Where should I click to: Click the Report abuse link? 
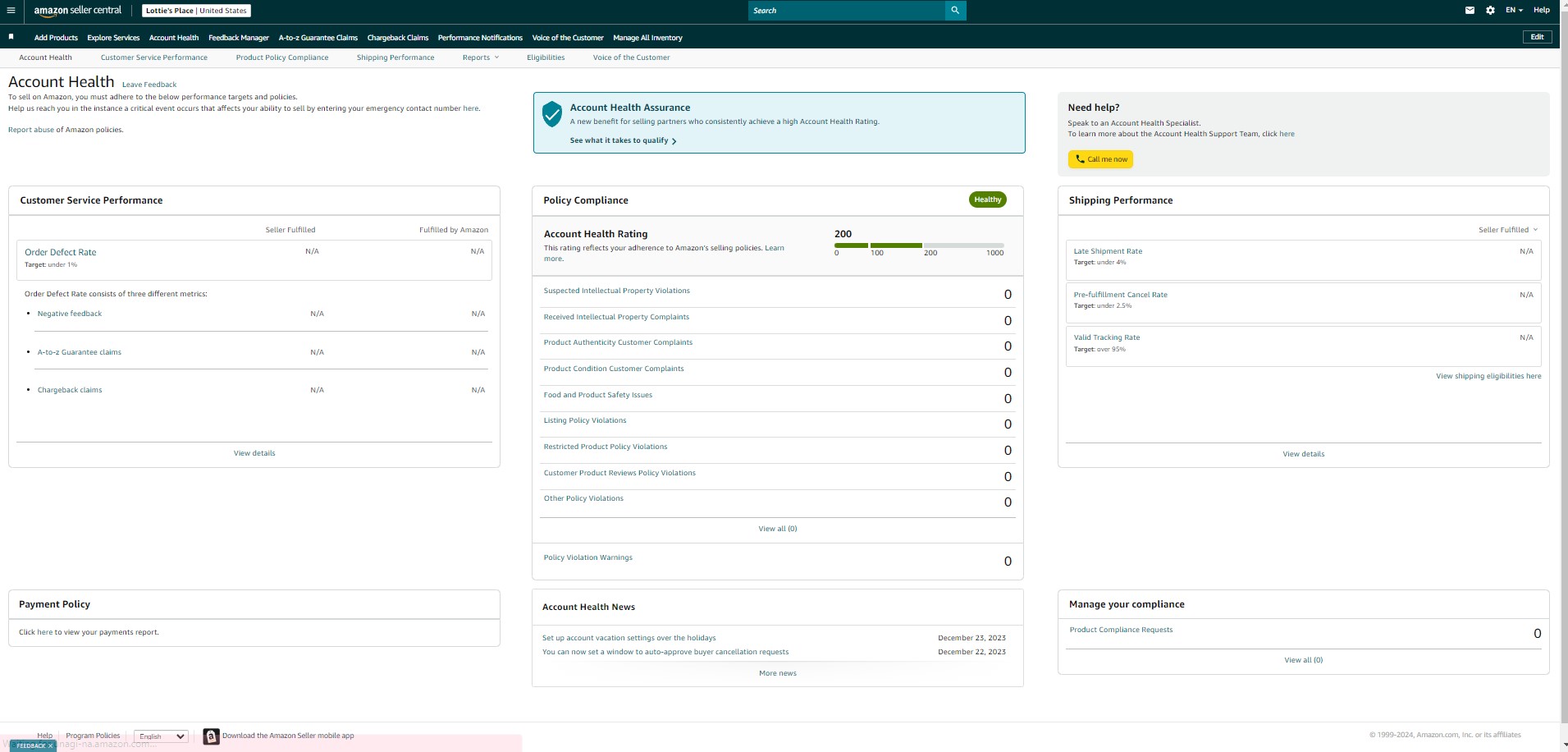31,130
